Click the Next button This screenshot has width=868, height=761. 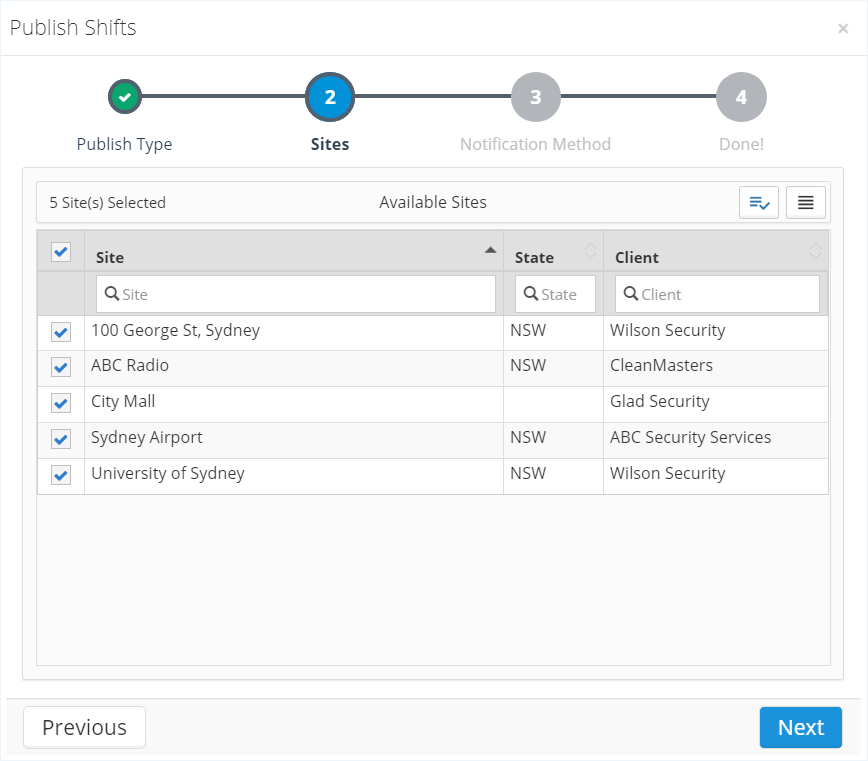[x=800, y=727]
